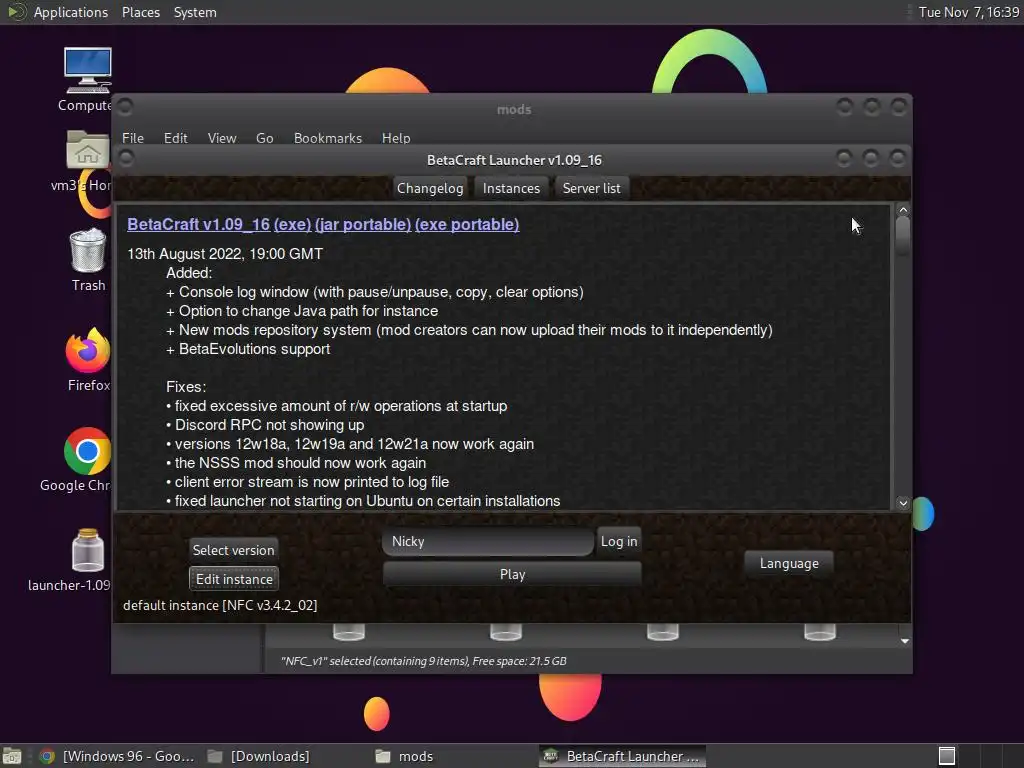Open the Help menu in mods window
Screen dimensions: 1024x768
(396, 138)
